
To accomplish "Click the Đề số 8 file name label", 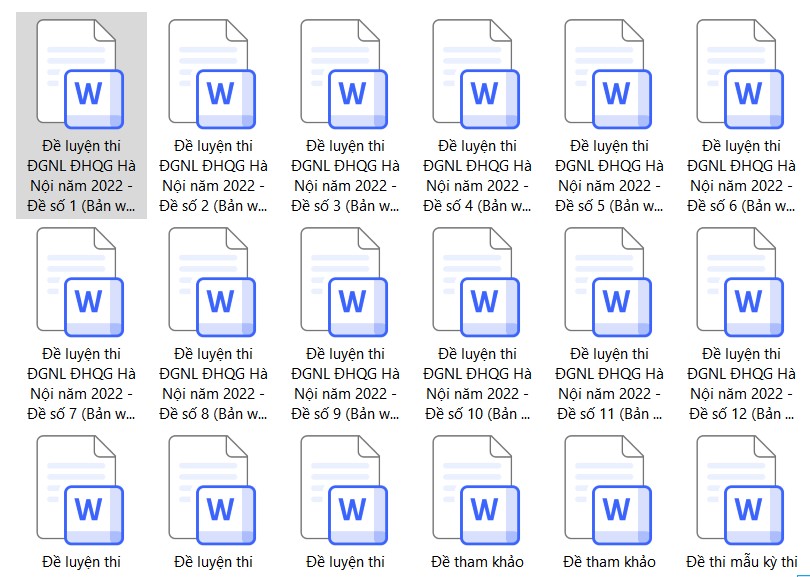I will coord(213,384).
